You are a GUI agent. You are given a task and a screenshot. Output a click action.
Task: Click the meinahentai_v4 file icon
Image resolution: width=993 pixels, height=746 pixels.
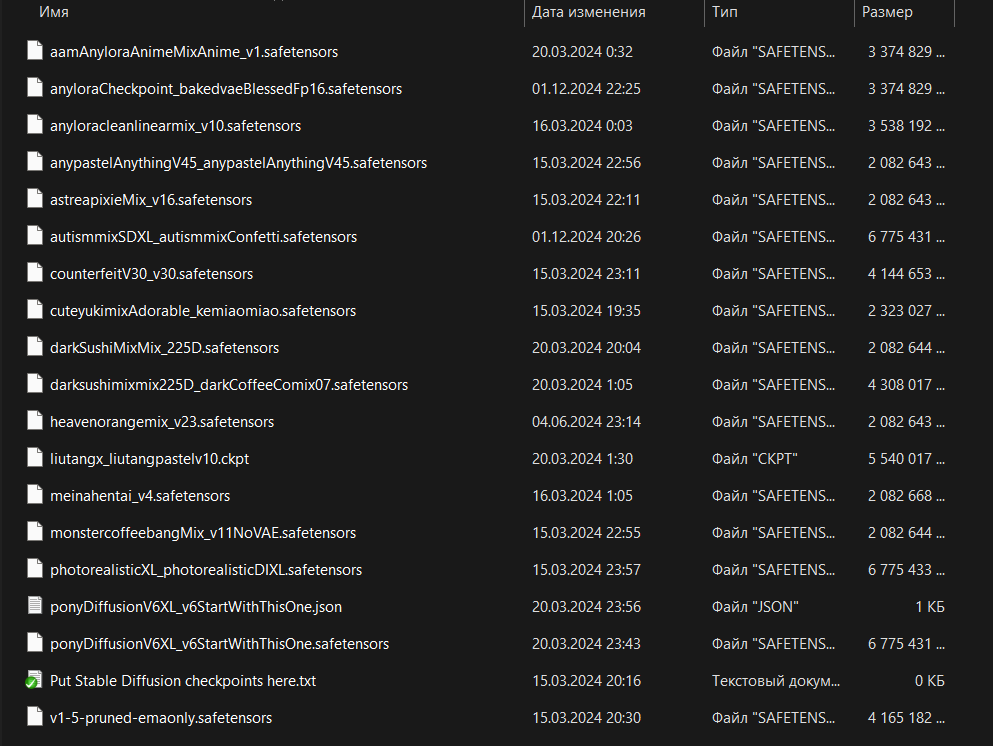(x=35, y=495)
